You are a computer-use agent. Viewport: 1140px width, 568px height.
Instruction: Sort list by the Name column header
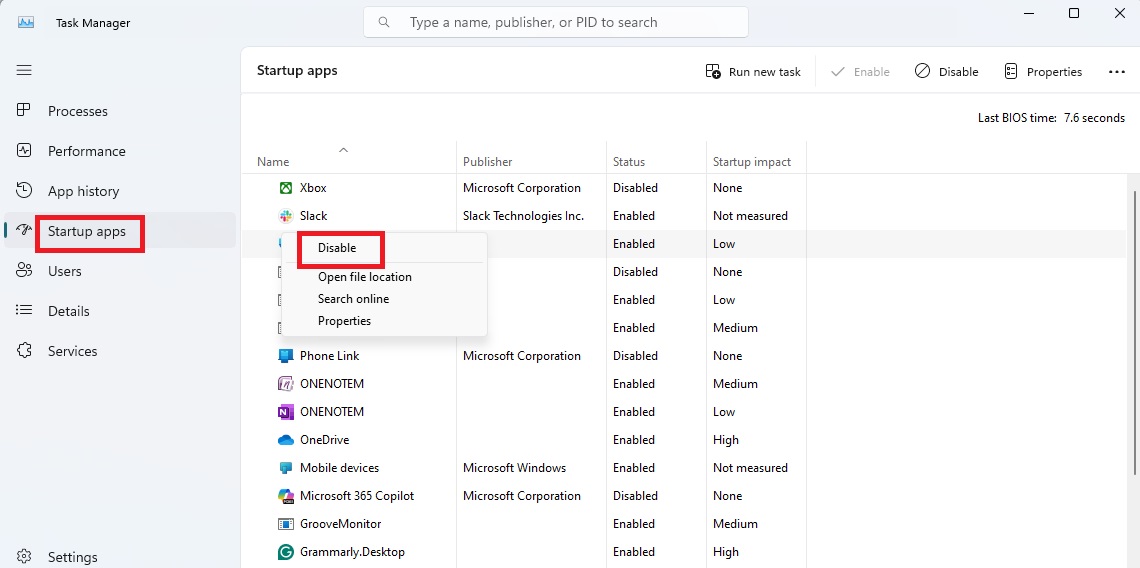point(273,162)
